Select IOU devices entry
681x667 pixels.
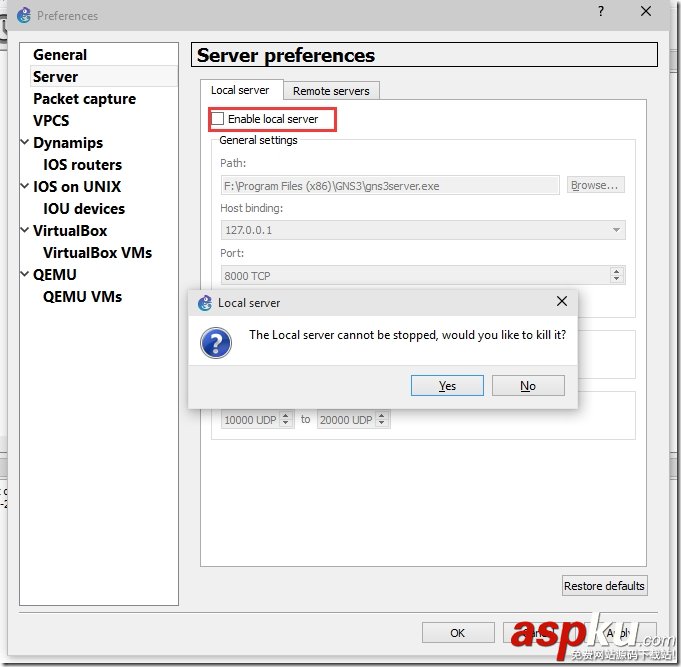tap(84, 208)
